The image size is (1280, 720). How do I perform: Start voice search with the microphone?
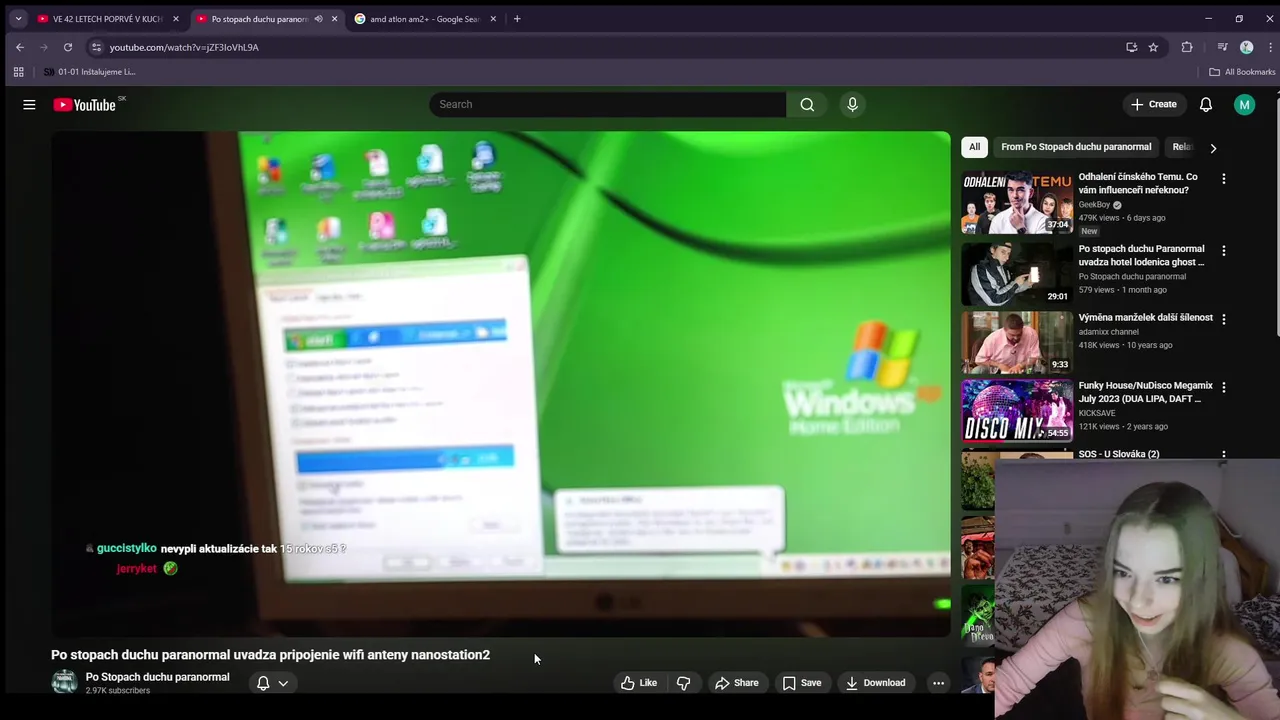[852, 104]
